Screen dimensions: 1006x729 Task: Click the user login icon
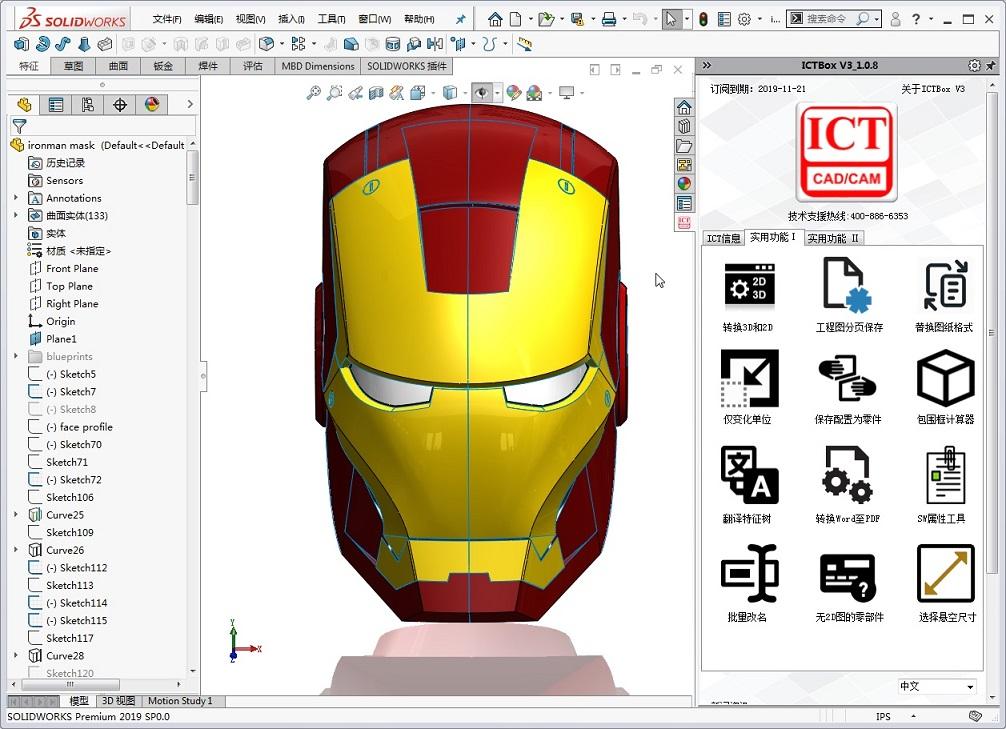[x=895, y=19]
